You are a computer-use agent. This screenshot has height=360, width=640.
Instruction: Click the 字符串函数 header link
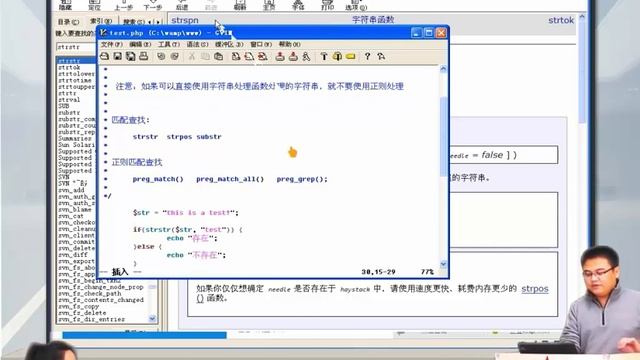point(373,20)
